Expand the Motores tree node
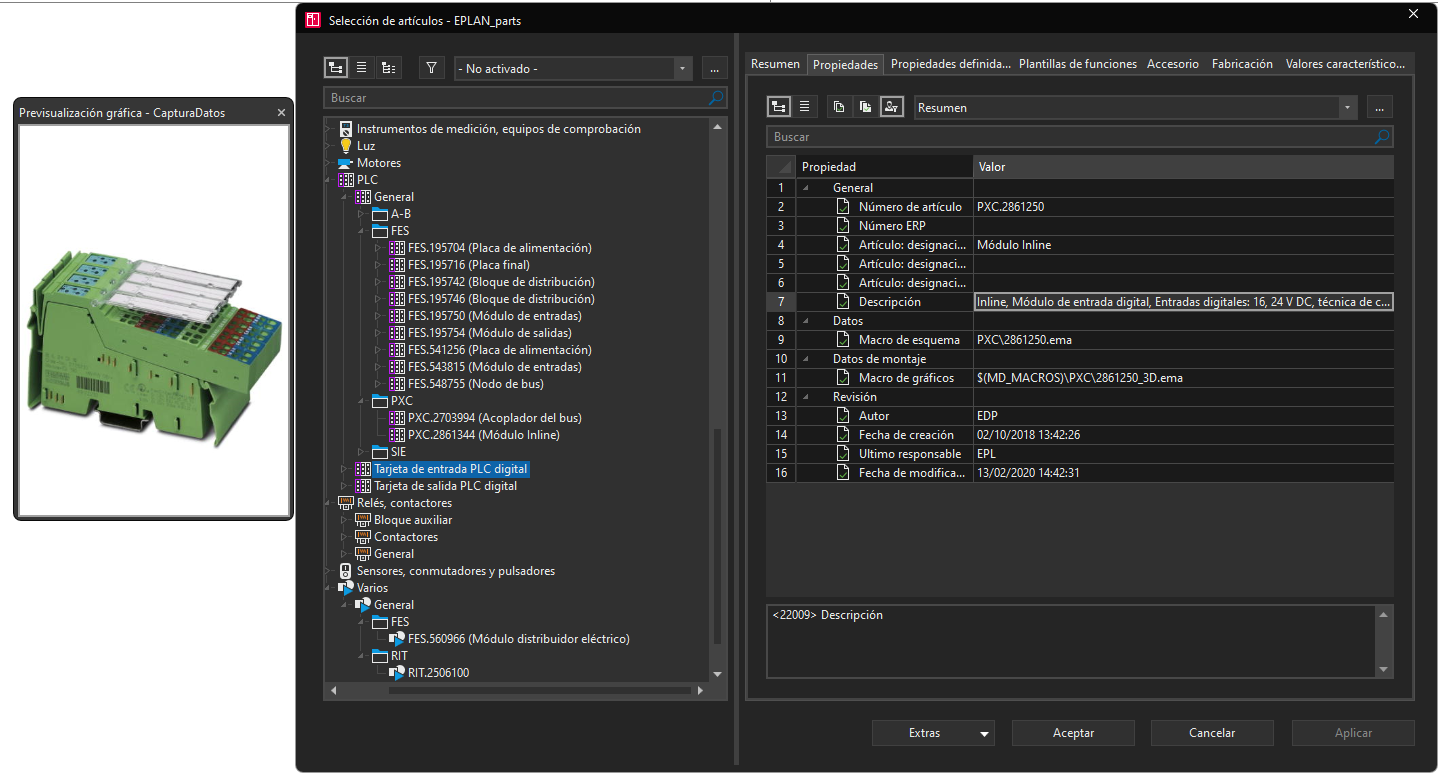The height and width of the screenshot is (773, 1438). 329,163
